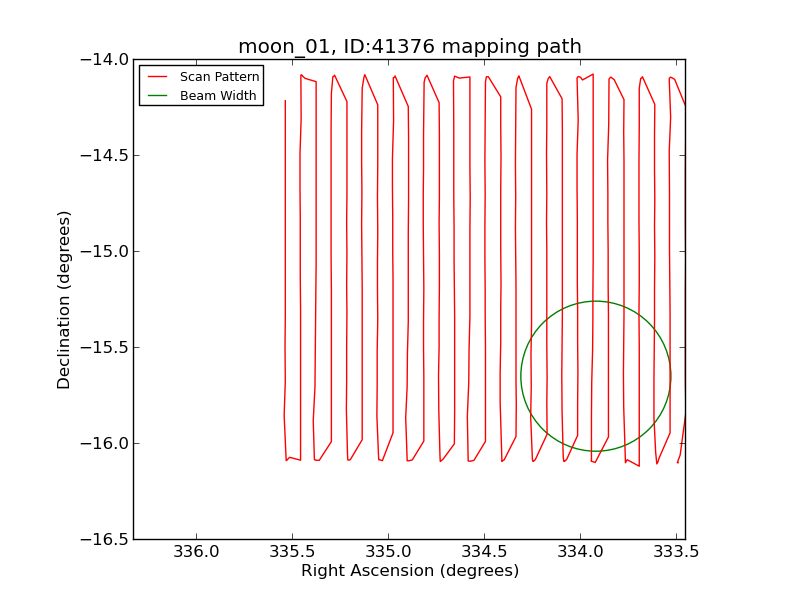Select the 'Scan Pattern' legend label
The height and width of the screenshot is (600, 800).
tap(219, 77)
